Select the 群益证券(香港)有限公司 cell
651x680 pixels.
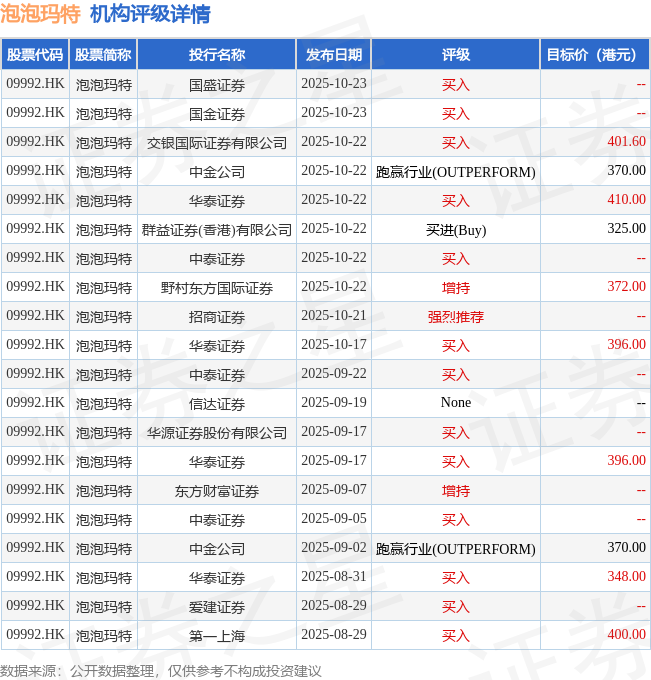coord(217,229)
